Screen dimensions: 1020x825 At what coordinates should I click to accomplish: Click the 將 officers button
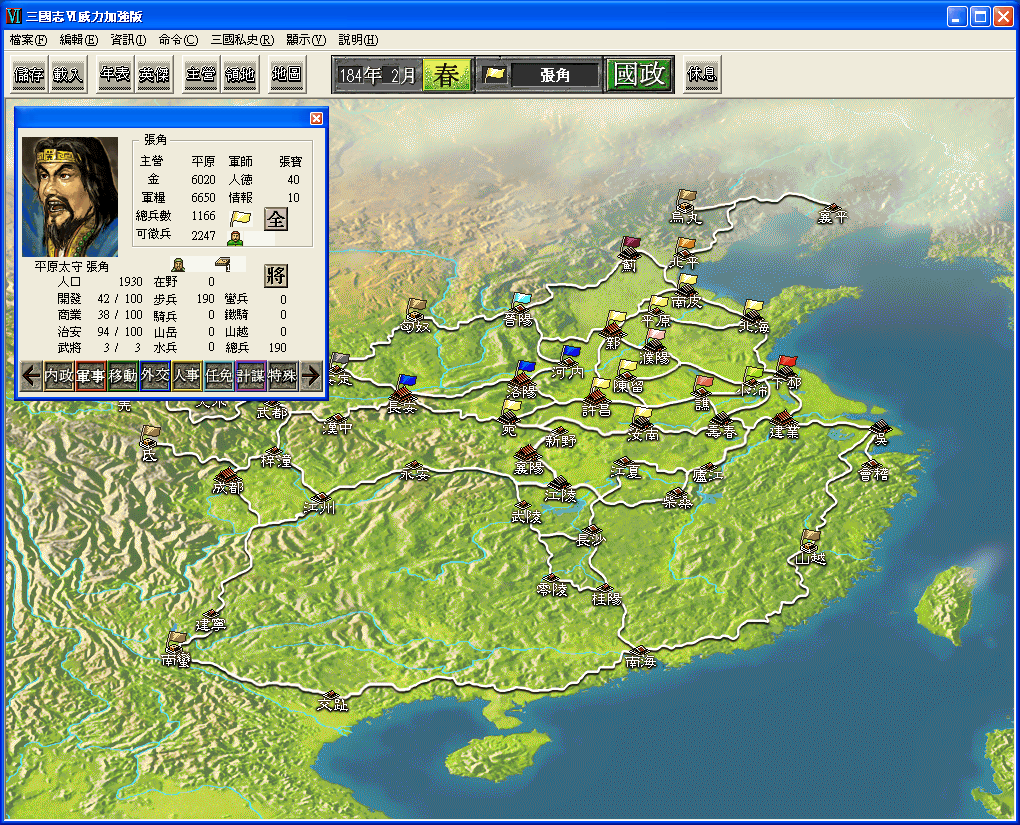point(275,276)
